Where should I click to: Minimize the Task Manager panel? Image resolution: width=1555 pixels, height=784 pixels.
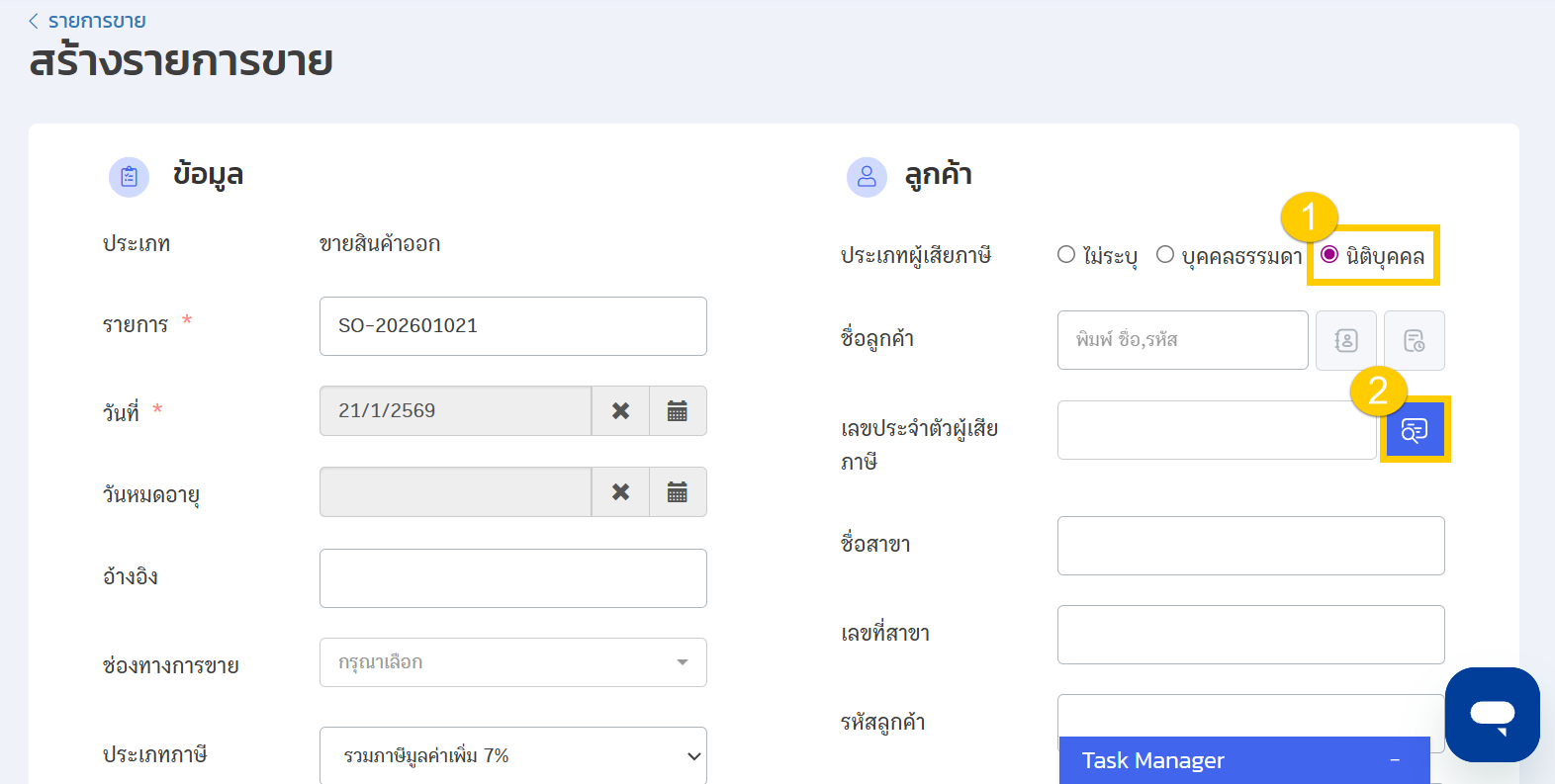coord(1395,760)
